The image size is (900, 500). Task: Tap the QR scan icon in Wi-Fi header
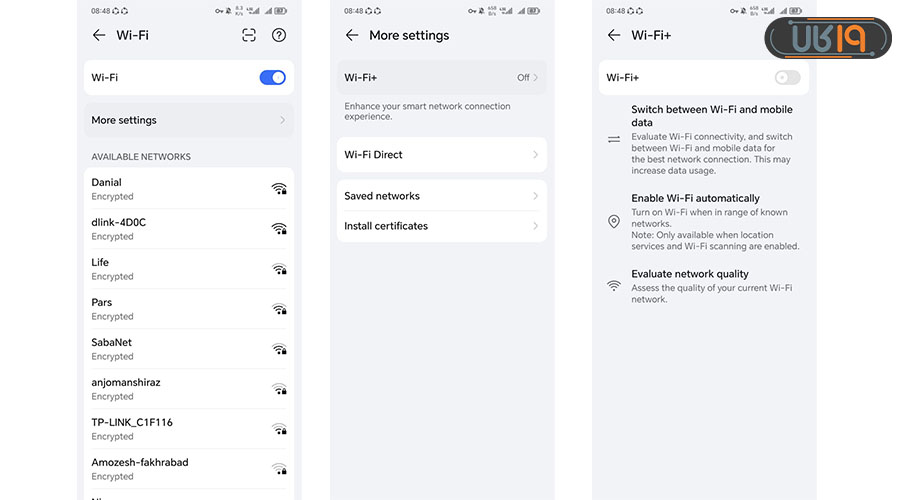(249, 35)
